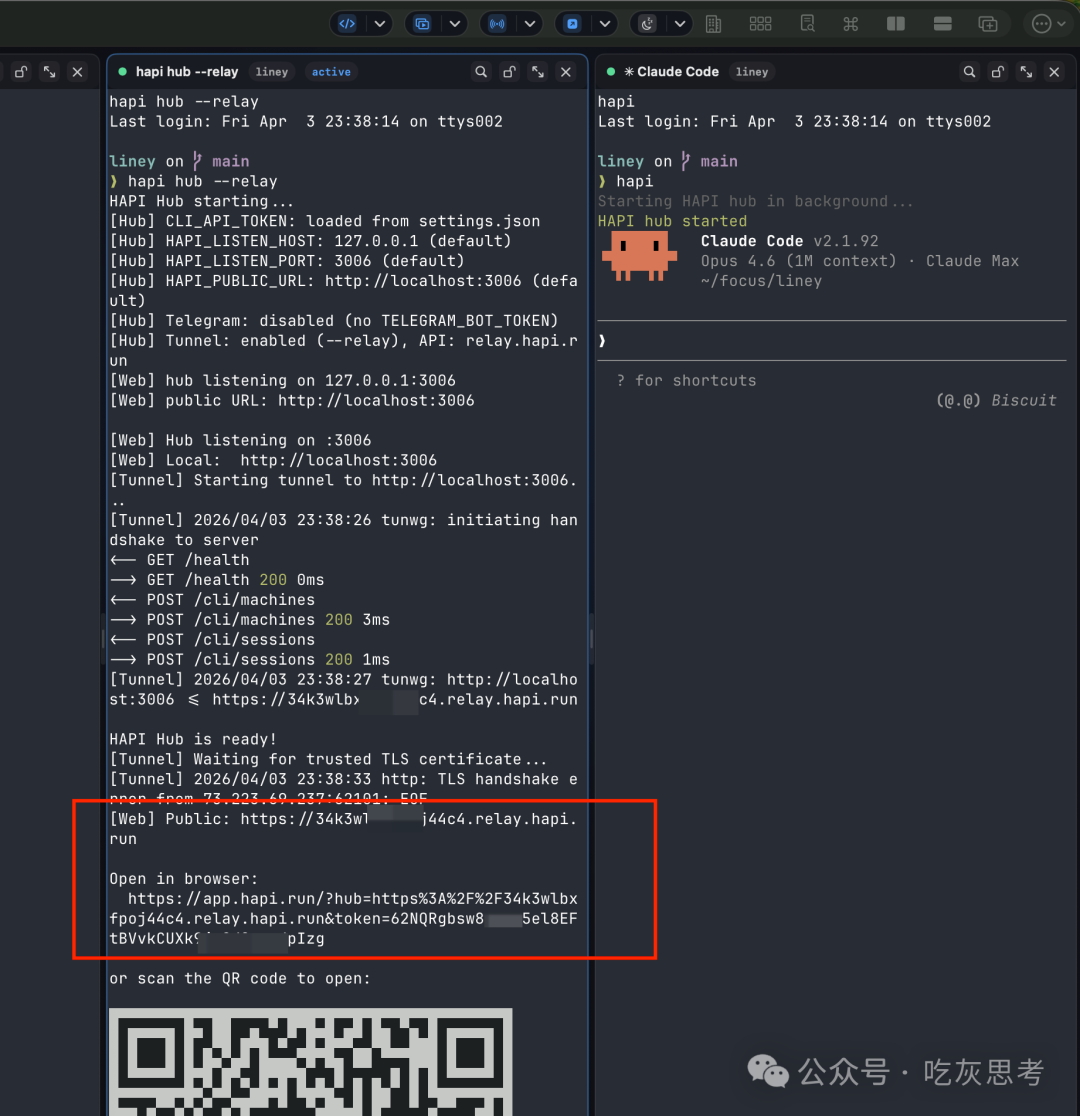Click the QR code in hapi hub pane
Viewport: 1080px width, 1116px height.
point(310,1061)
